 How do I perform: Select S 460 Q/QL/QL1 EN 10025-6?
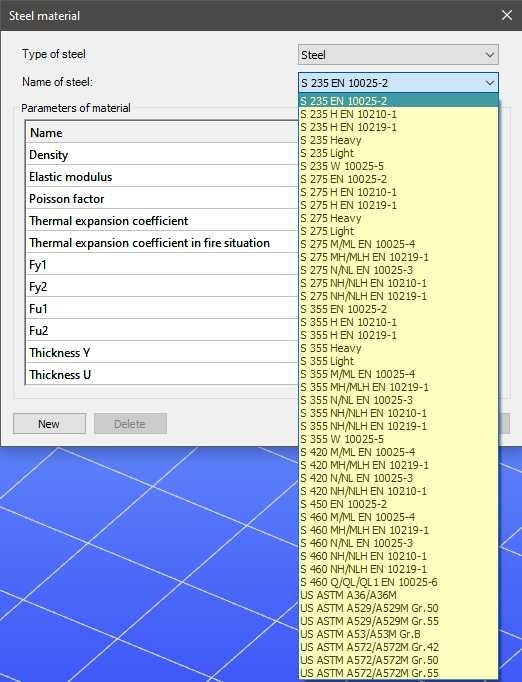398,582
